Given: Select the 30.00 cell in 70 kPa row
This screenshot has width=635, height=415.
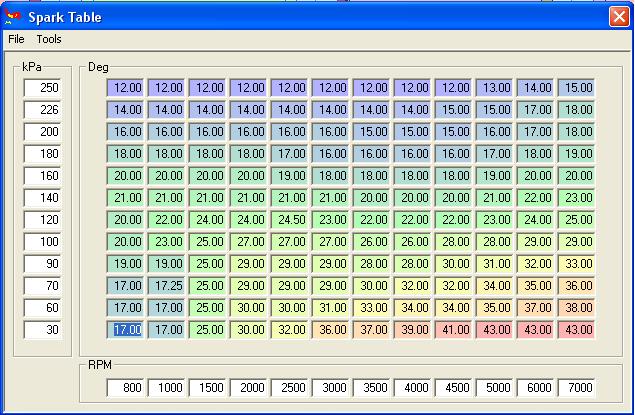Looking at the screenshot, I should click(x=371, y=286).
